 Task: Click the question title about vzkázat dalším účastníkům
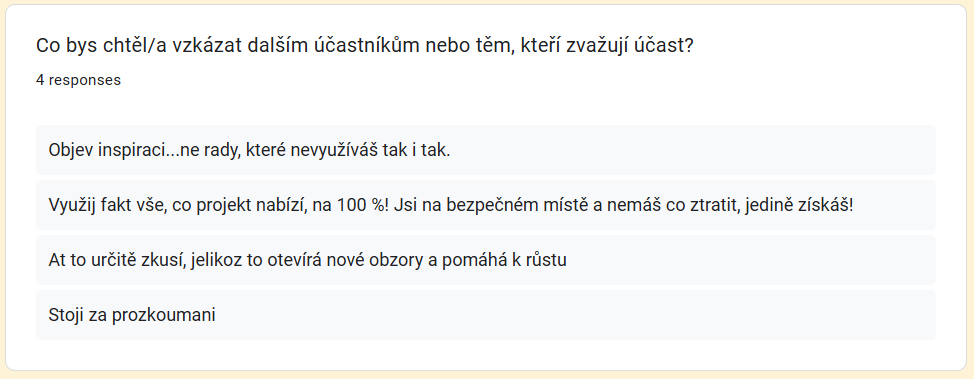[364, 46]
